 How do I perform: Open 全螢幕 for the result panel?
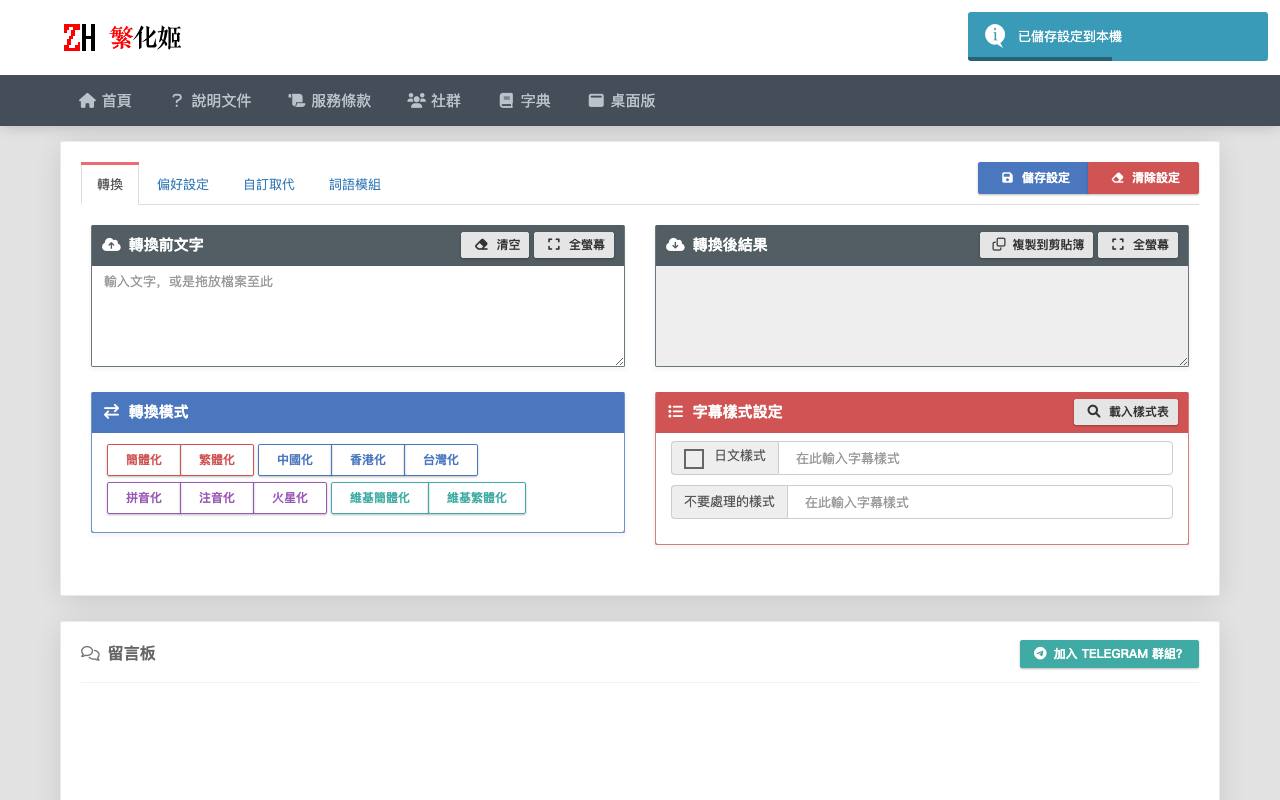tap(1138, 245)
